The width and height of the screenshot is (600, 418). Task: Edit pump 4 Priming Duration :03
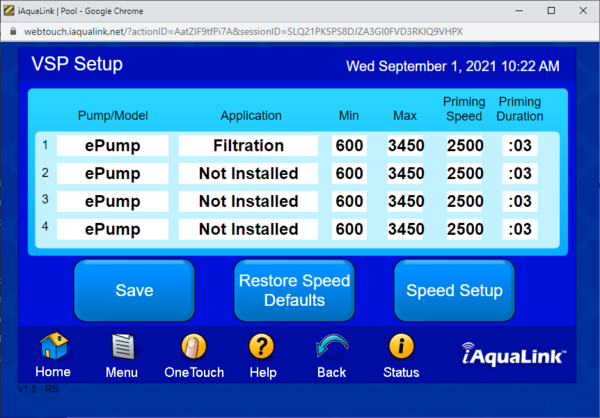pyautogui.click(x=520, y=229)
